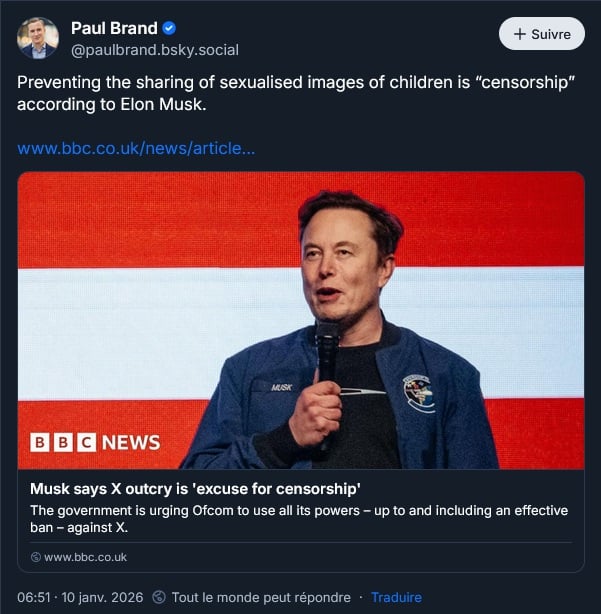Click the card description about Ofcom

[299, 518]
